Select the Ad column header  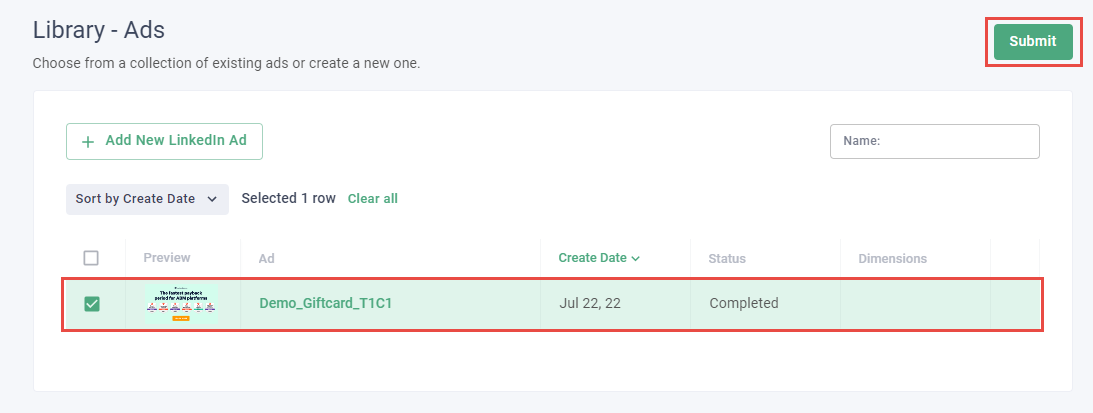(x=267, y=258)
